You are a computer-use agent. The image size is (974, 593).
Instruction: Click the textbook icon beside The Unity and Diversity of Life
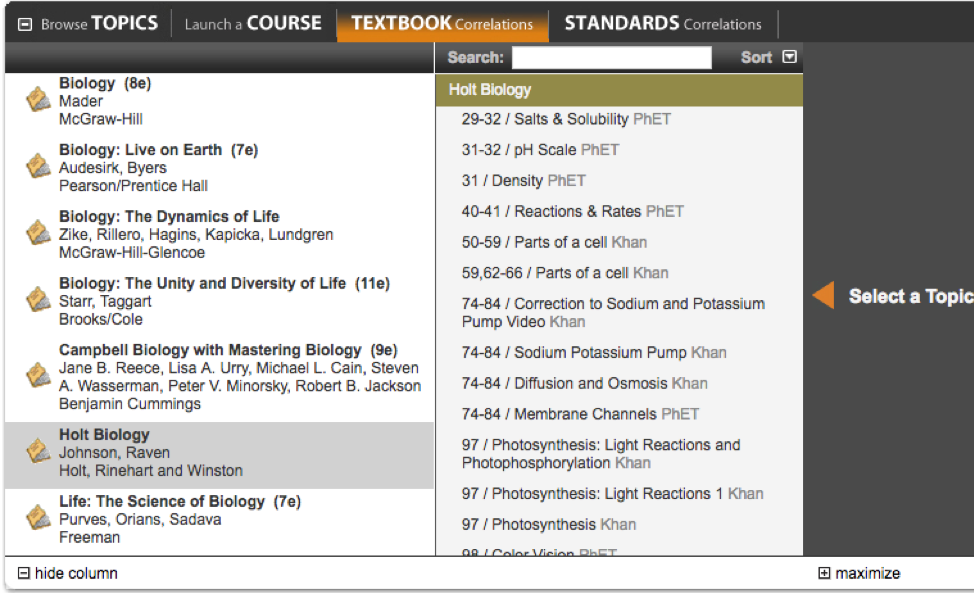[x=38, y=300]
